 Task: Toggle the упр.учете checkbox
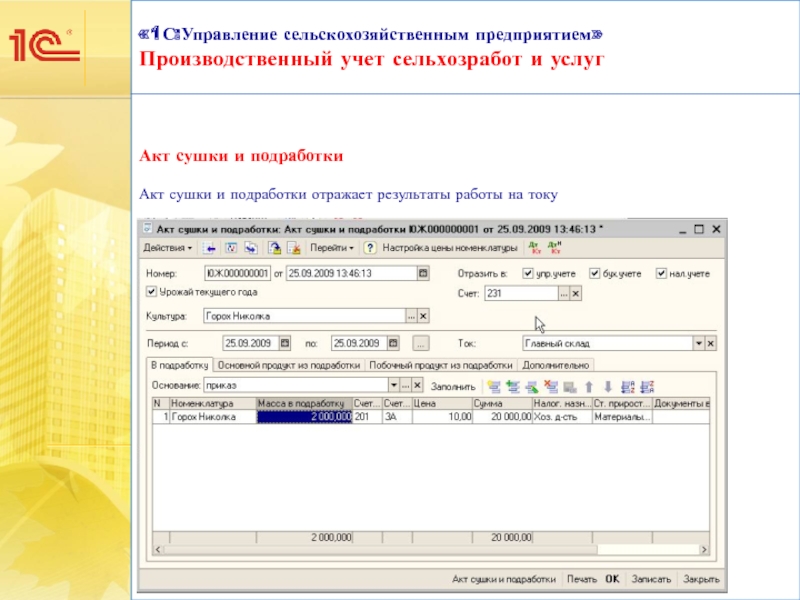[529, 273]
